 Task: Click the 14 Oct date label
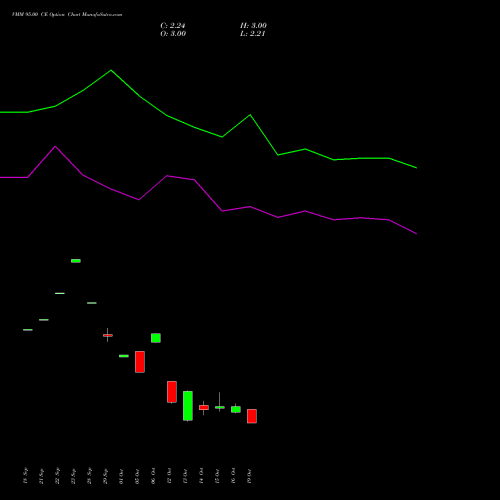[x=201, y=476]
